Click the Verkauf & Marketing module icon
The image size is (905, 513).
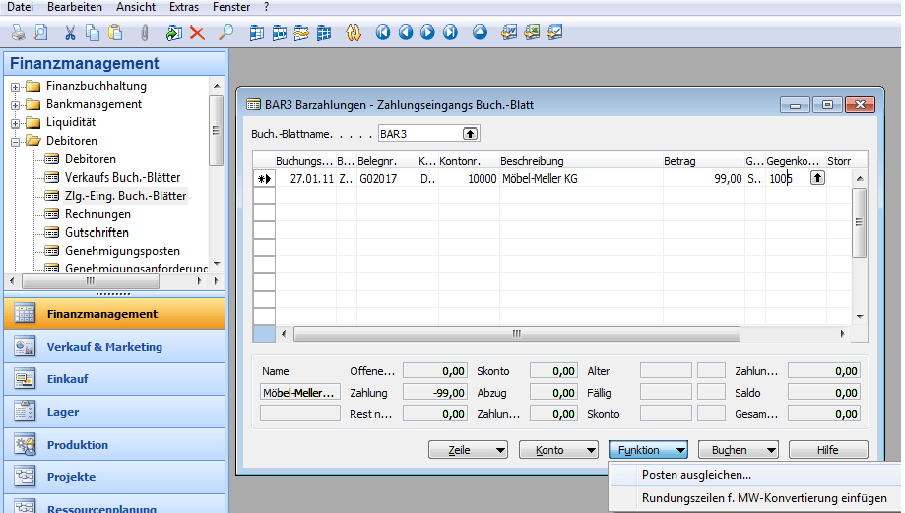tap(25, 347)
